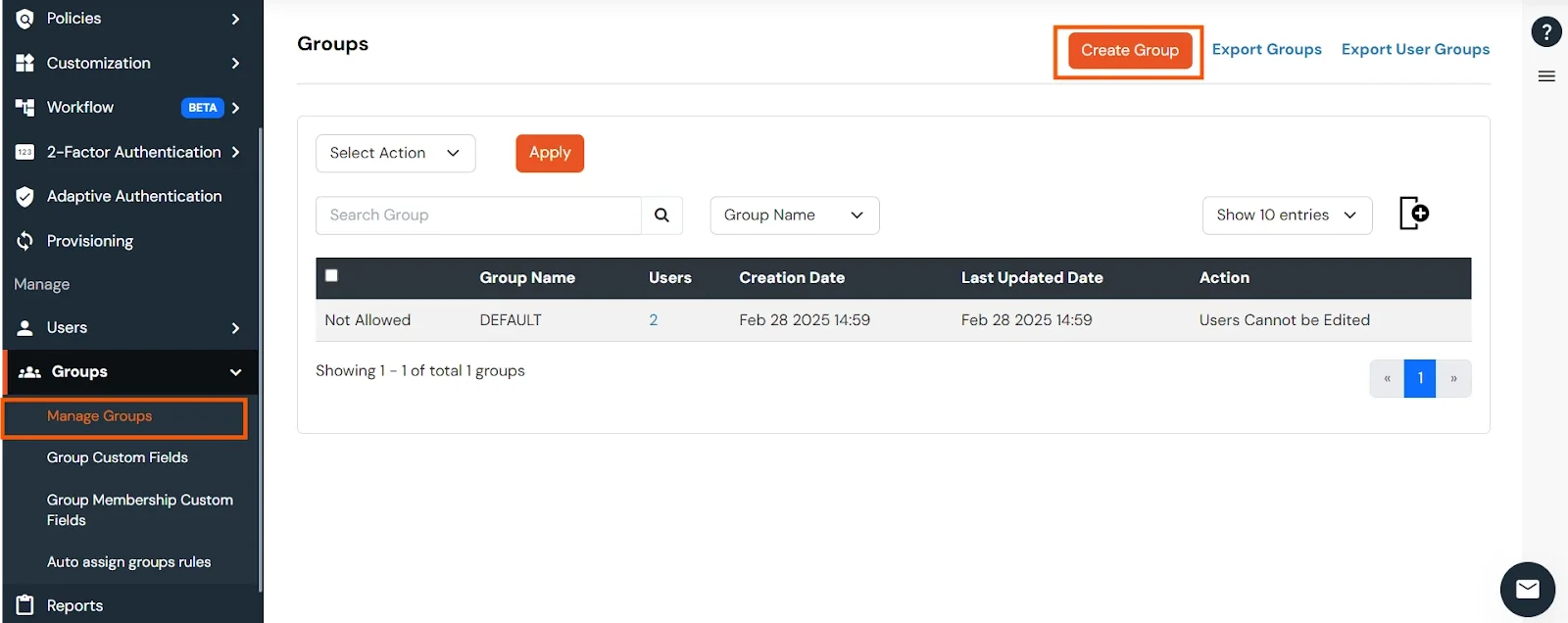Click the Users column header
The width and height of the screenshot is (1568, 623).
[670, 278]
